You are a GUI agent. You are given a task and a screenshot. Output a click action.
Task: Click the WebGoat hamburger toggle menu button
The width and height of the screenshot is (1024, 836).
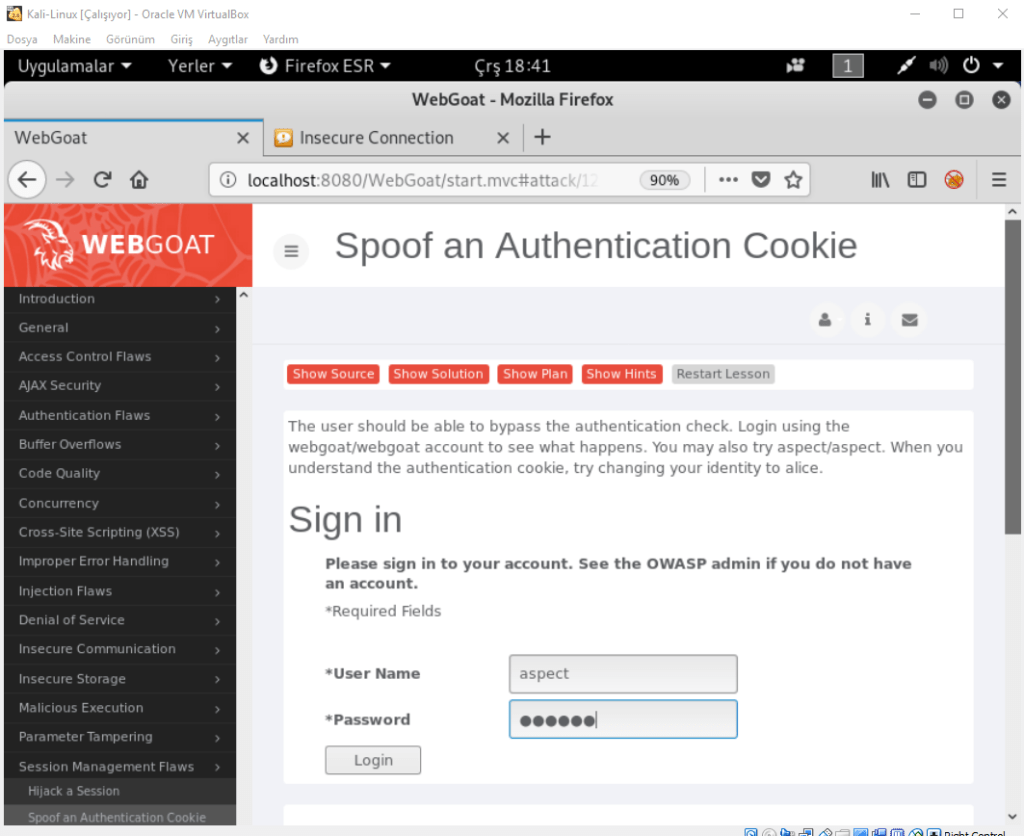(x=291, y=251)
